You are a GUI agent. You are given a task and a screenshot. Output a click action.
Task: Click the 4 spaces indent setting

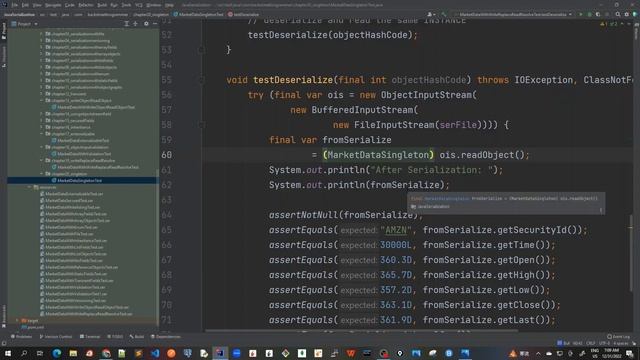[x=620, y=343]
